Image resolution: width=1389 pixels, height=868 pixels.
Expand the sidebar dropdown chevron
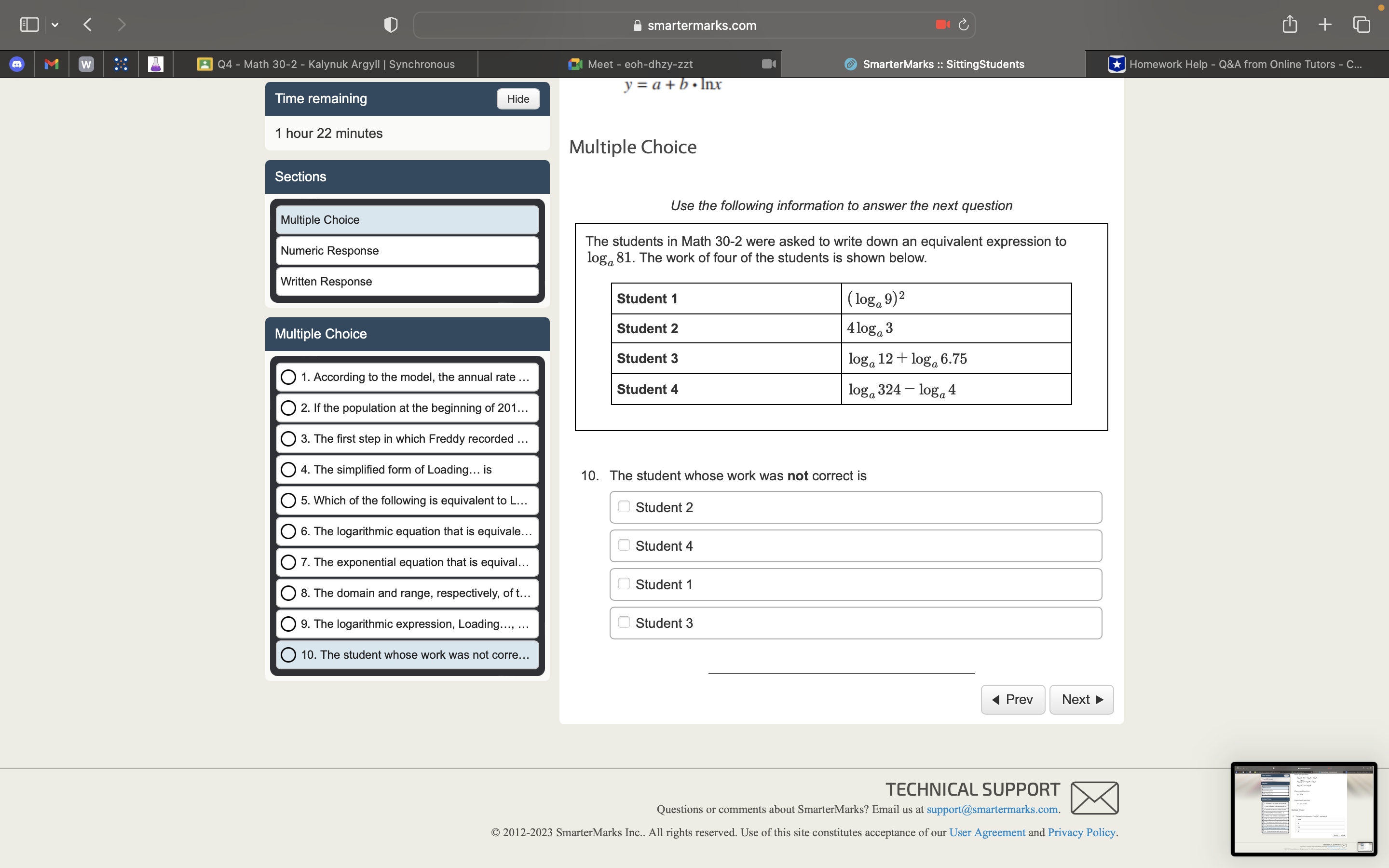(55, 25)
